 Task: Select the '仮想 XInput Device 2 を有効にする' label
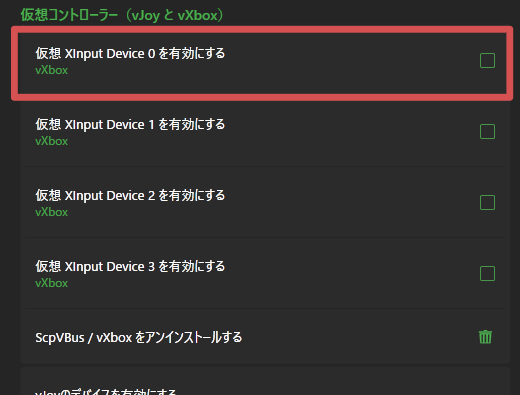(130, 195)
